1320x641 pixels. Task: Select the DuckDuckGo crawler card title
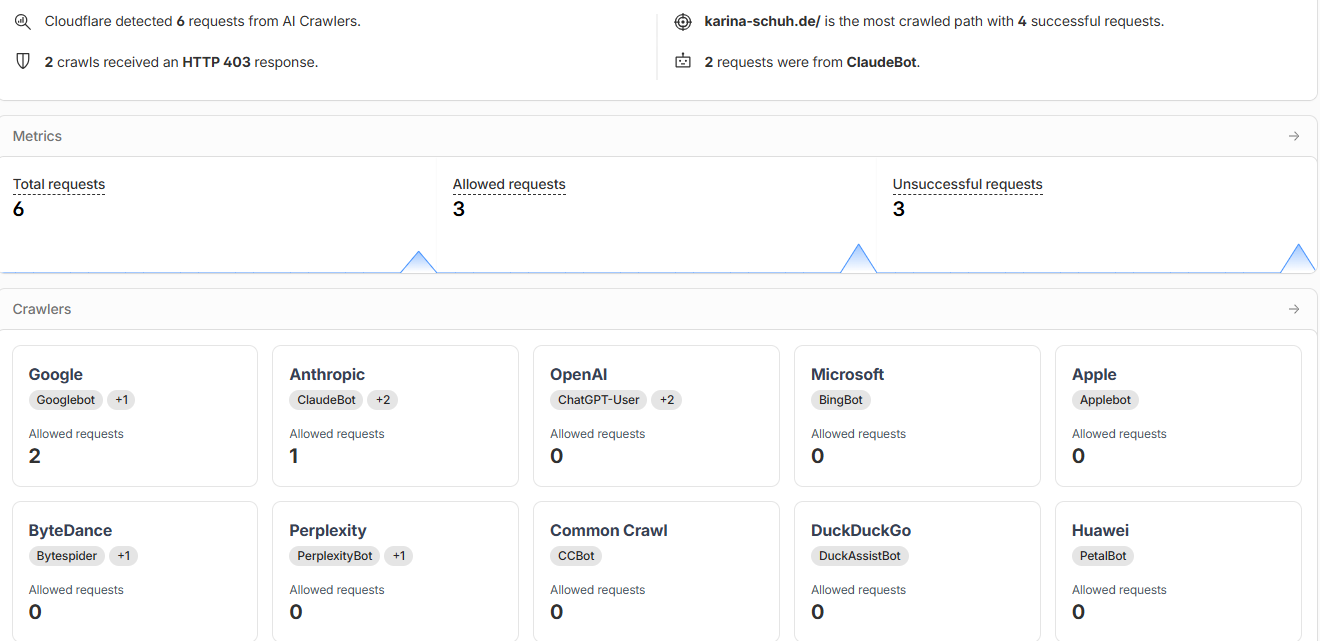click(x=861, y=530)
